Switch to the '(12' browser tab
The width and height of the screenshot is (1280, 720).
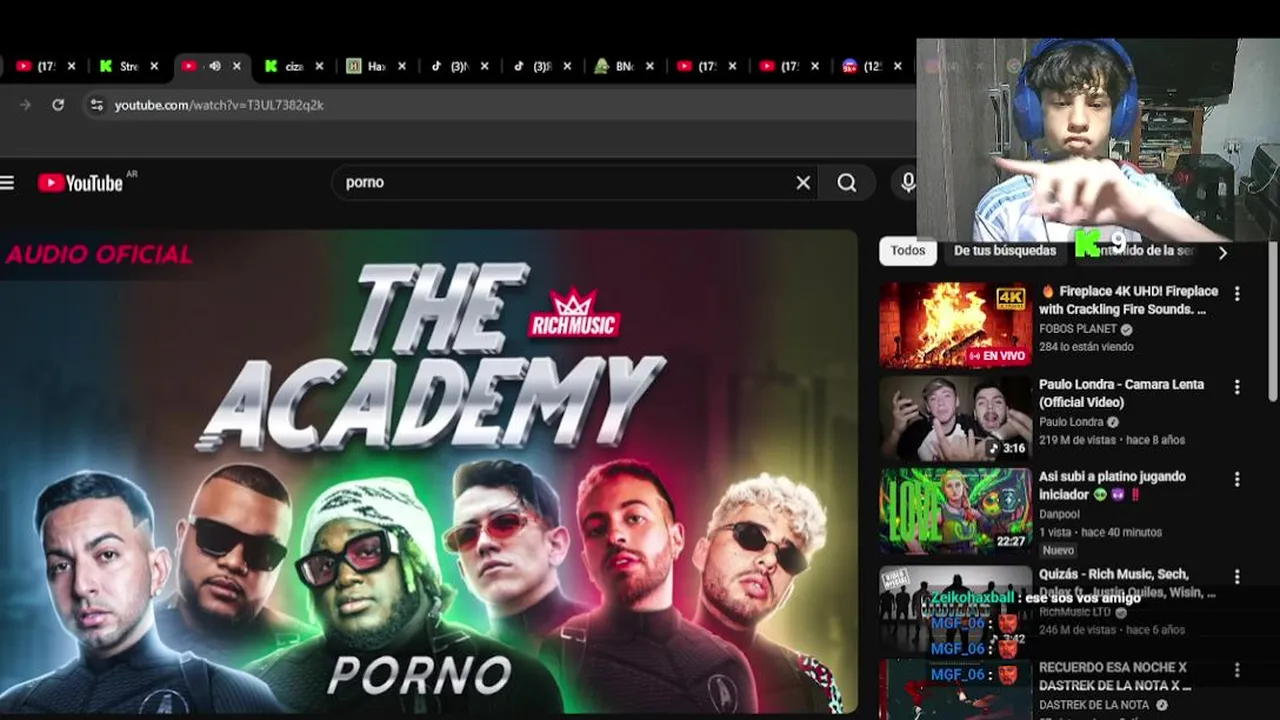pyautogui.click(x=864, y=66)
